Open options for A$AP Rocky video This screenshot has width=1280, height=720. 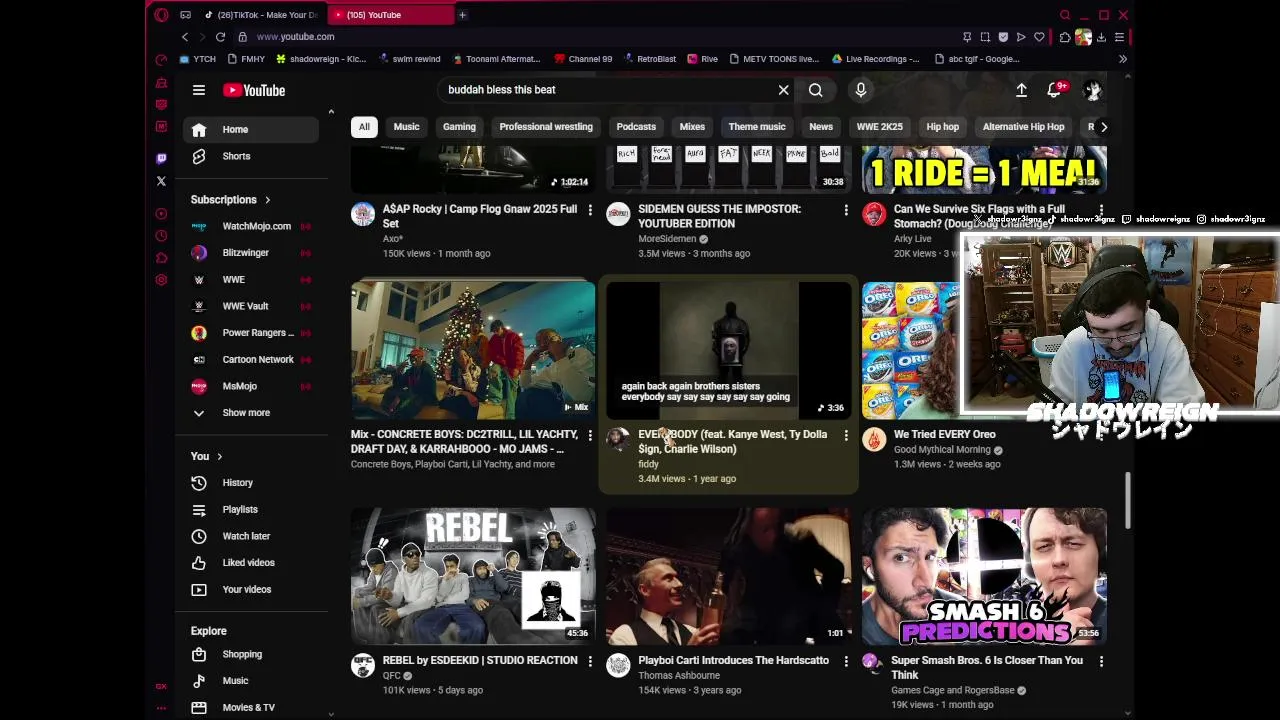(x=590, y=210)
